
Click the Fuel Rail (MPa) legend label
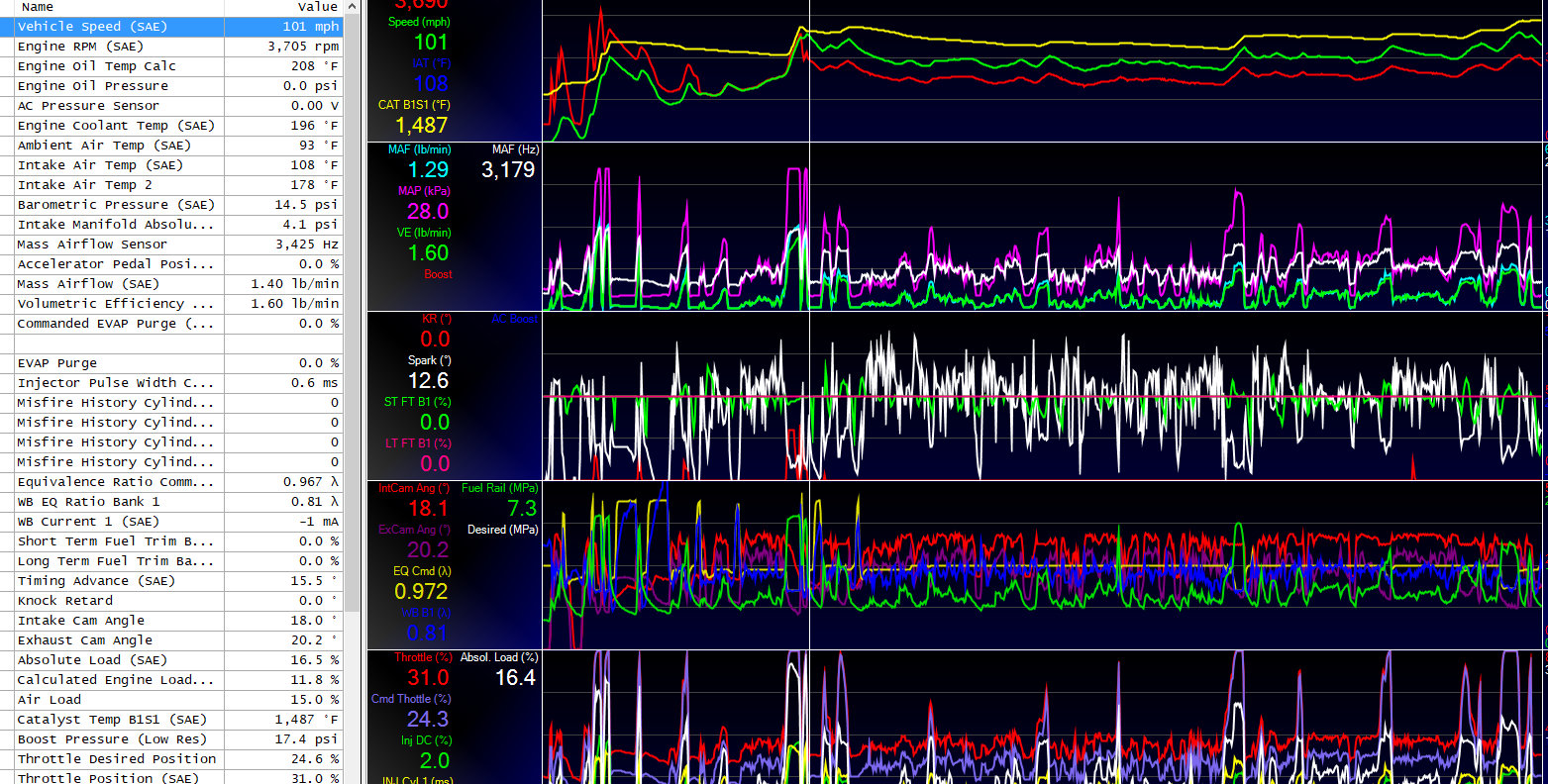[500, 488]
